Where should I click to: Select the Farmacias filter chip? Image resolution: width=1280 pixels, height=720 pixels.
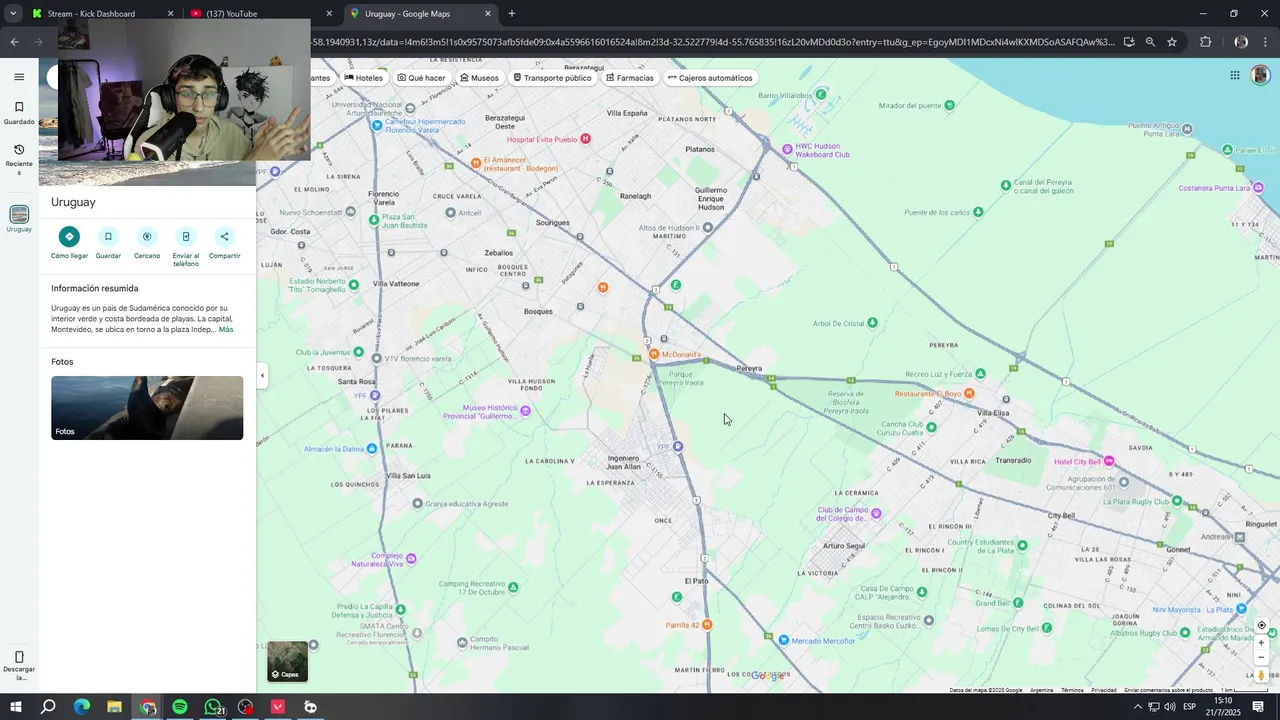(x=629, y=78)
